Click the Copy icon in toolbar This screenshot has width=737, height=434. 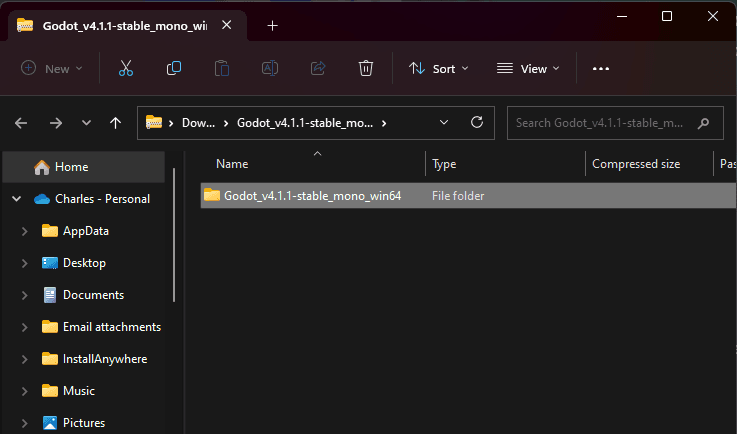[174, 68]
